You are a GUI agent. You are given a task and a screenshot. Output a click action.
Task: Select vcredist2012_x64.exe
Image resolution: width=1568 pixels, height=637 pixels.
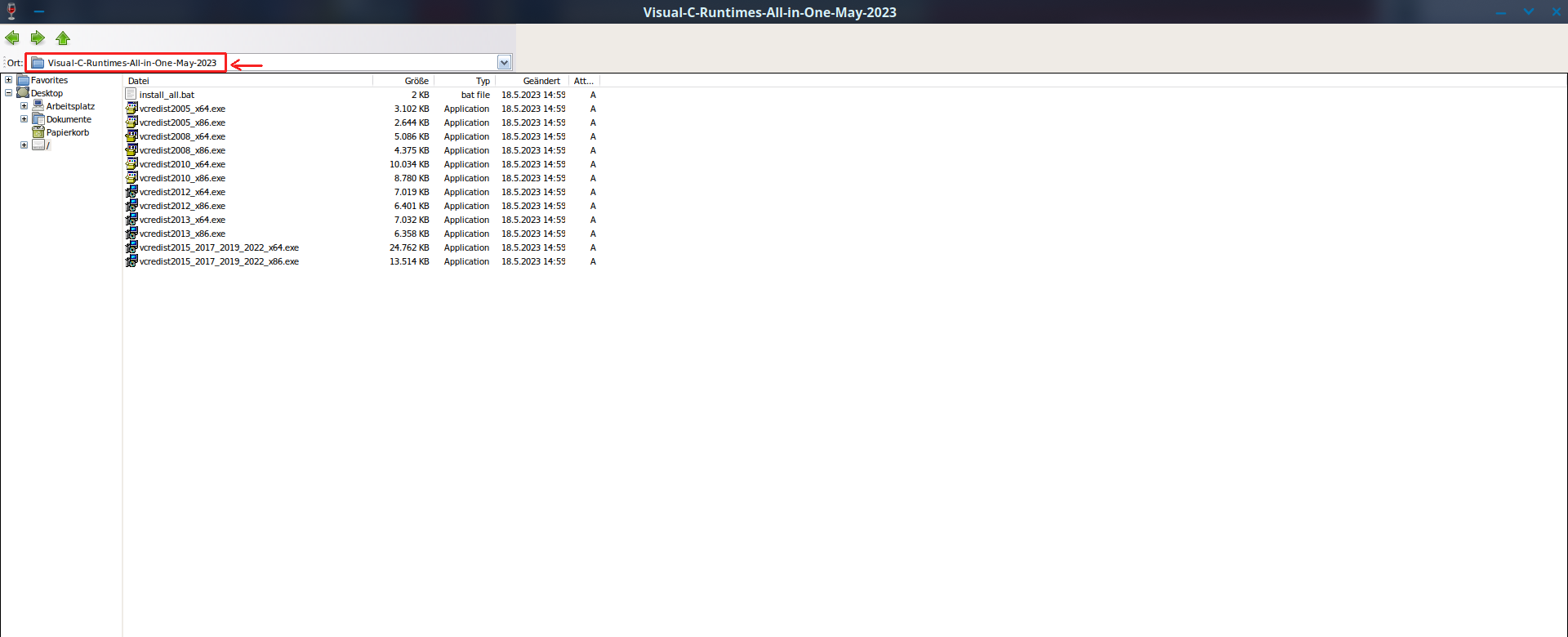[x=182, y=192]
